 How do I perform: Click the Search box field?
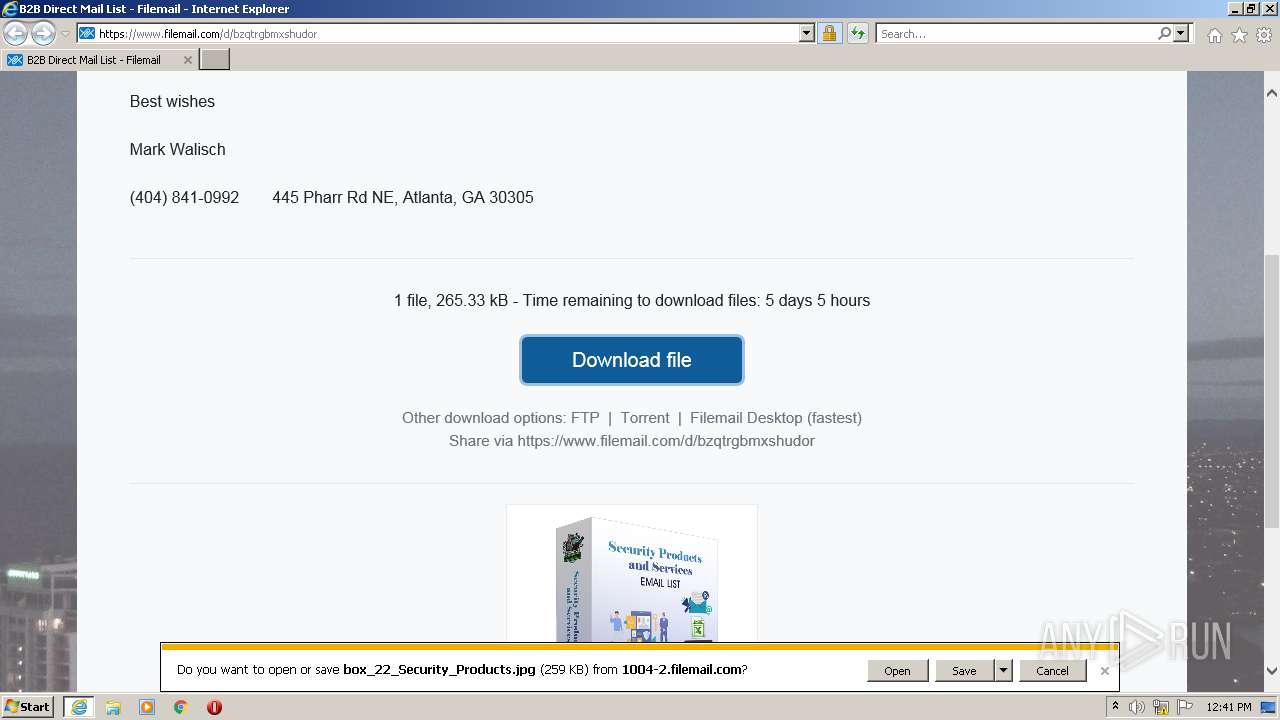[1016, 33]
